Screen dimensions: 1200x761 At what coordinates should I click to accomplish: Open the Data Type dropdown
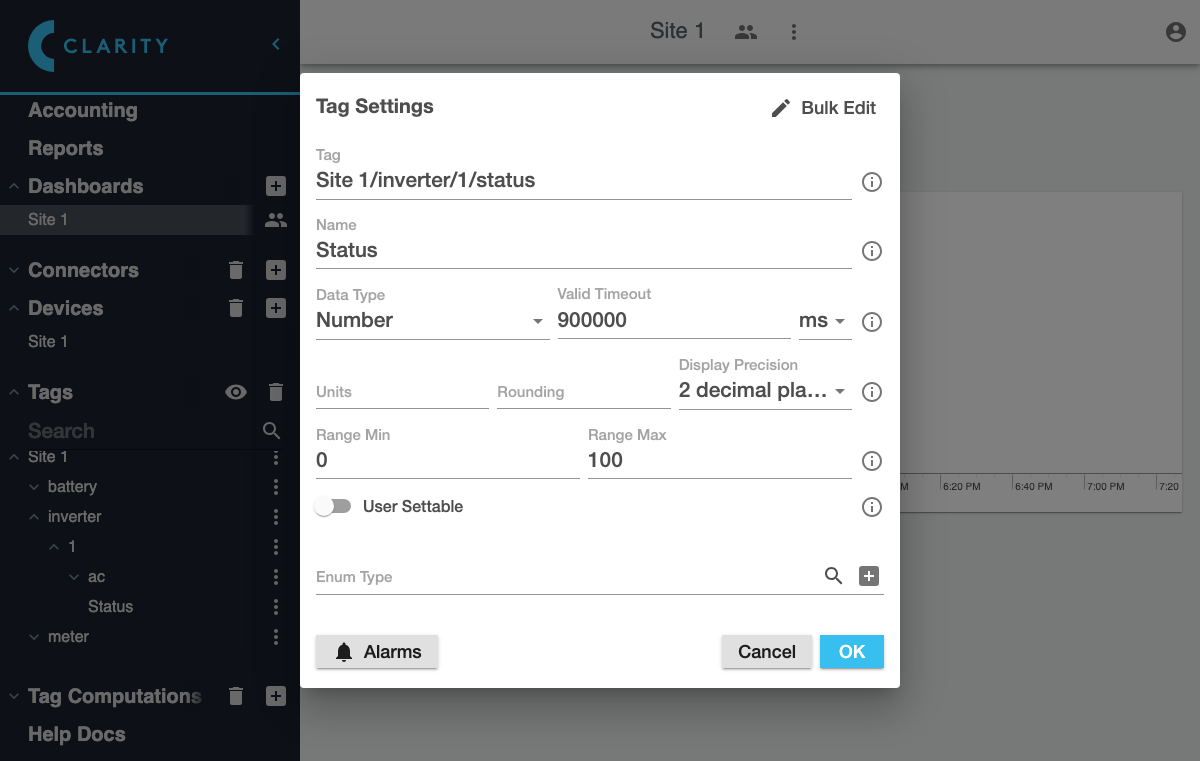[x=432, y=321]
